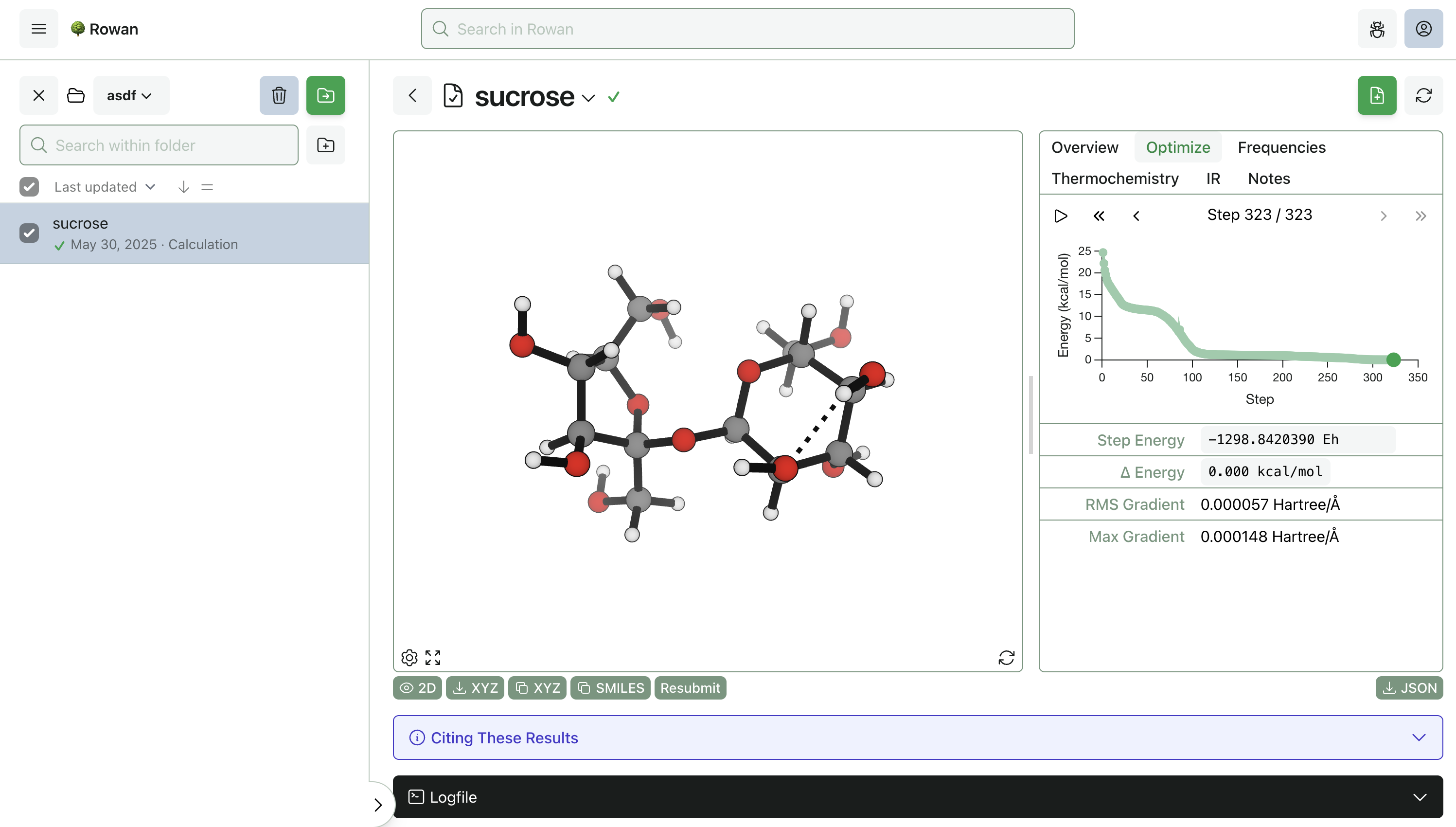Open the bug report icon
Viewport: 1456px width, 827px height.
click(x=1377, y=29)
